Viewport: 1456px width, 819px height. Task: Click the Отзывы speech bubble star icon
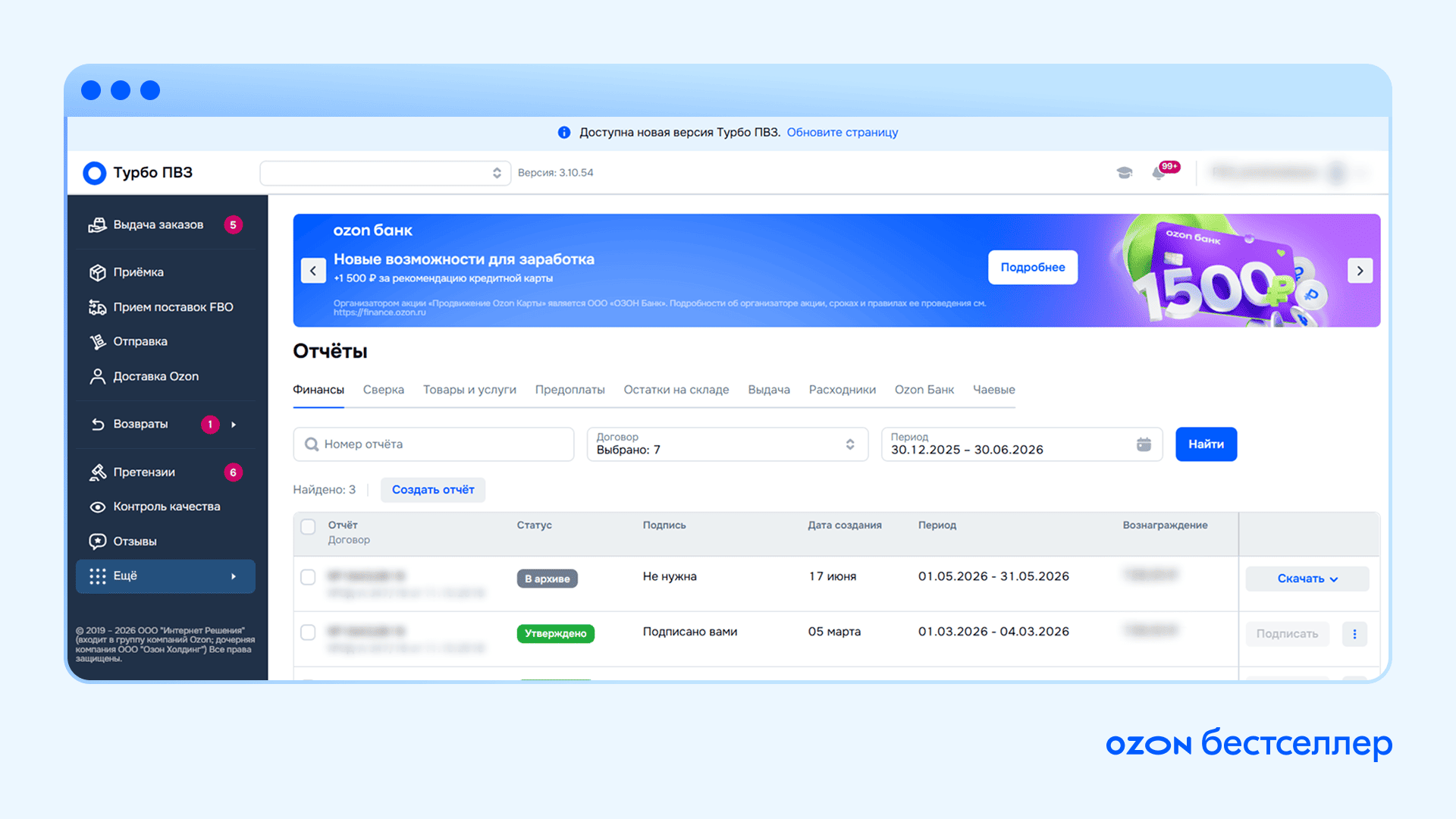(97, 541)
